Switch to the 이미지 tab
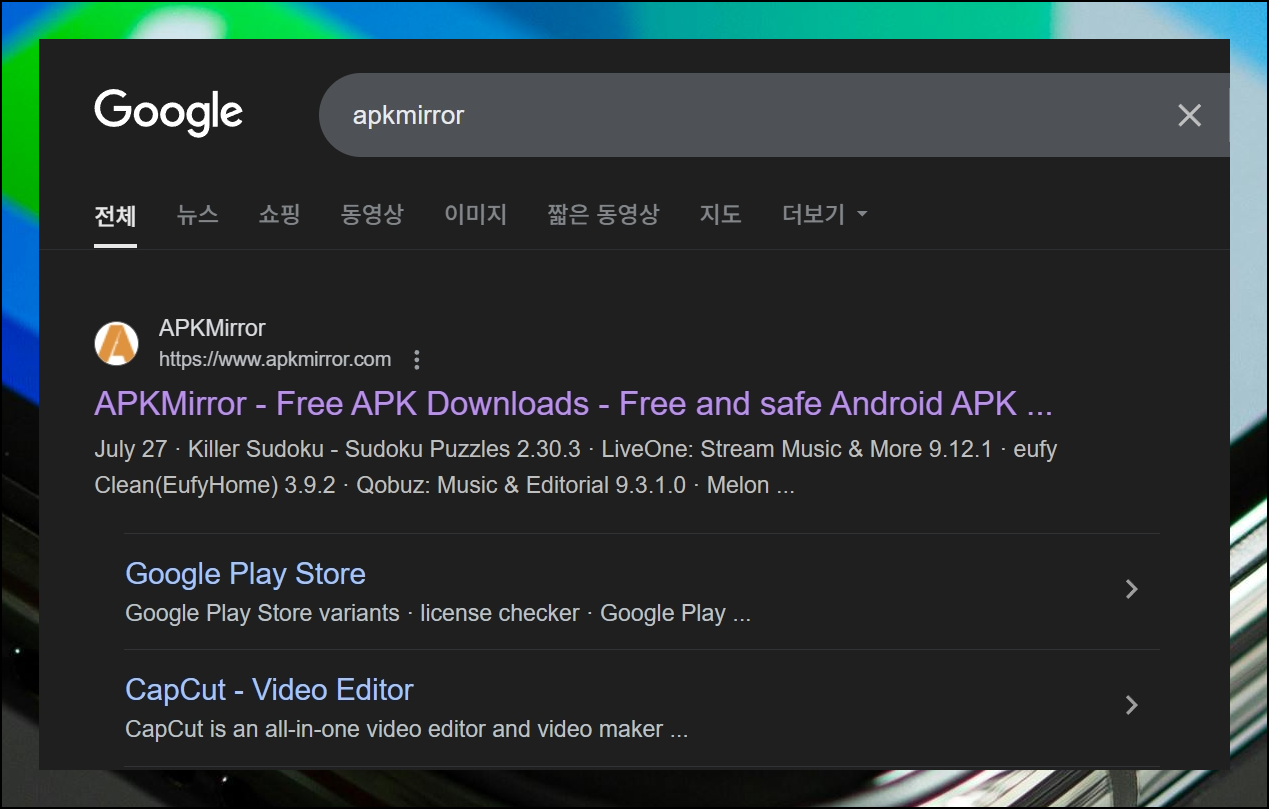 [475, 214]
